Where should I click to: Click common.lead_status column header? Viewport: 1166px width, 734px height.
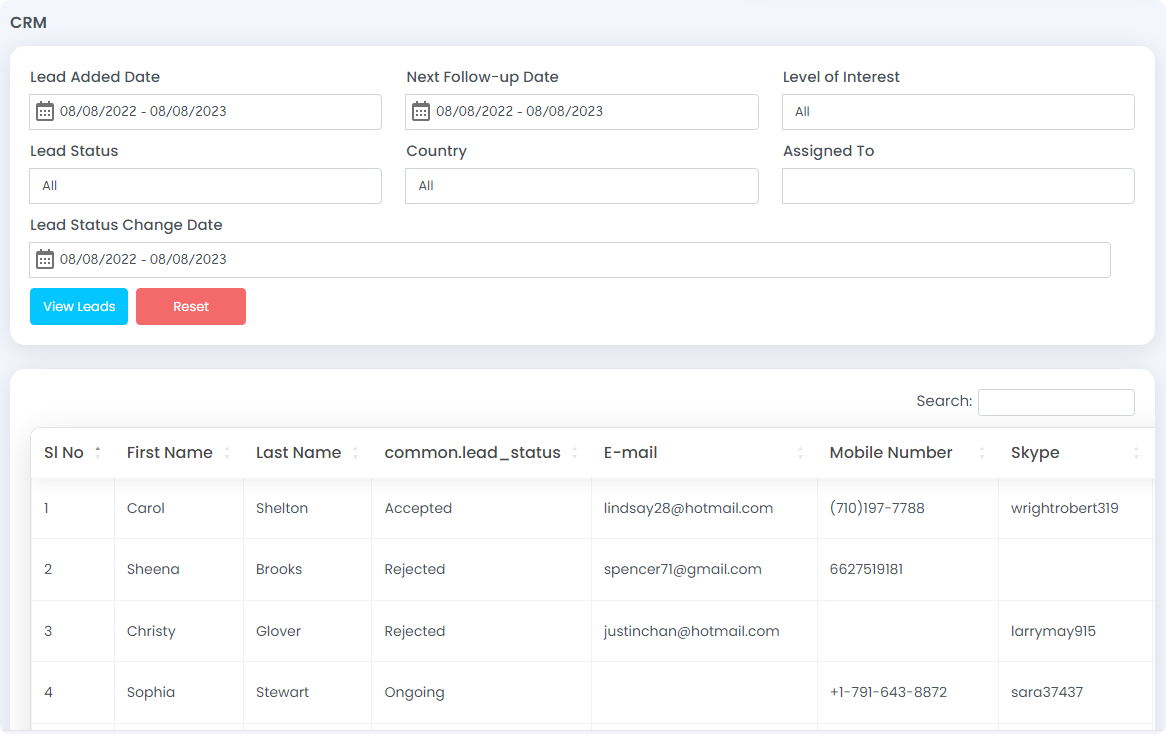tap(472, 452)
